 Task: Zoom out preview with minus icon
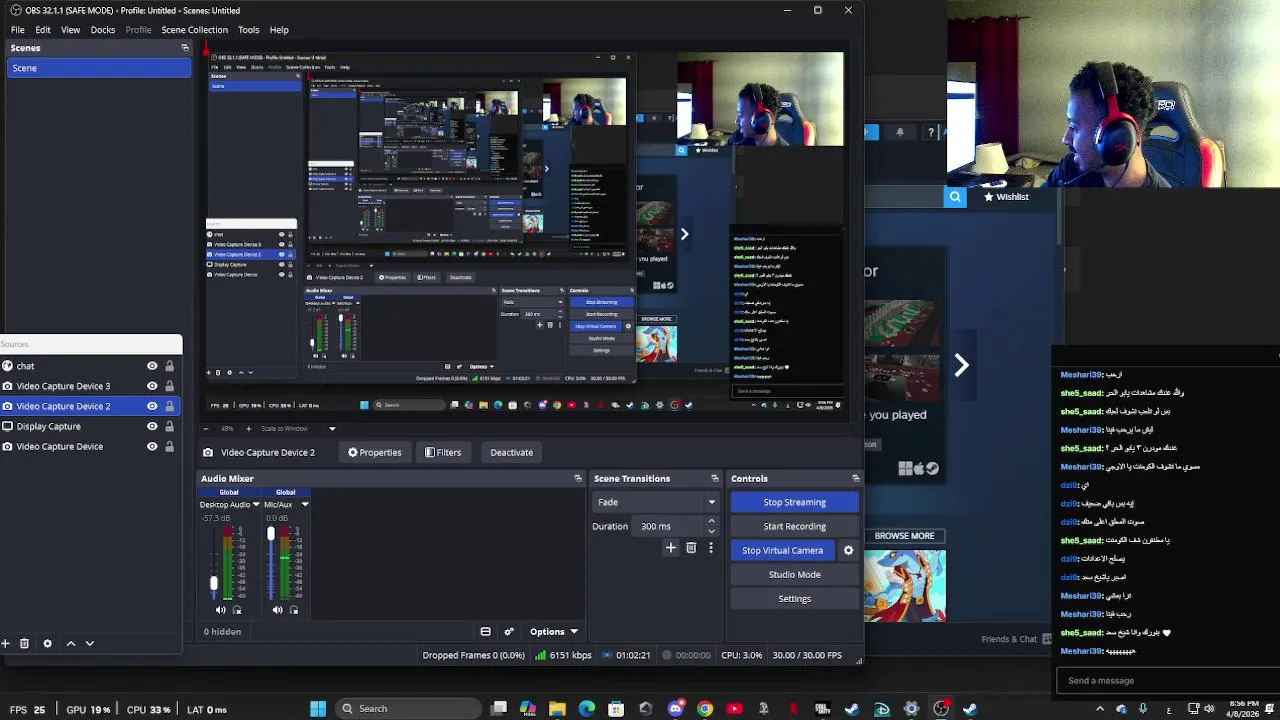207,429
